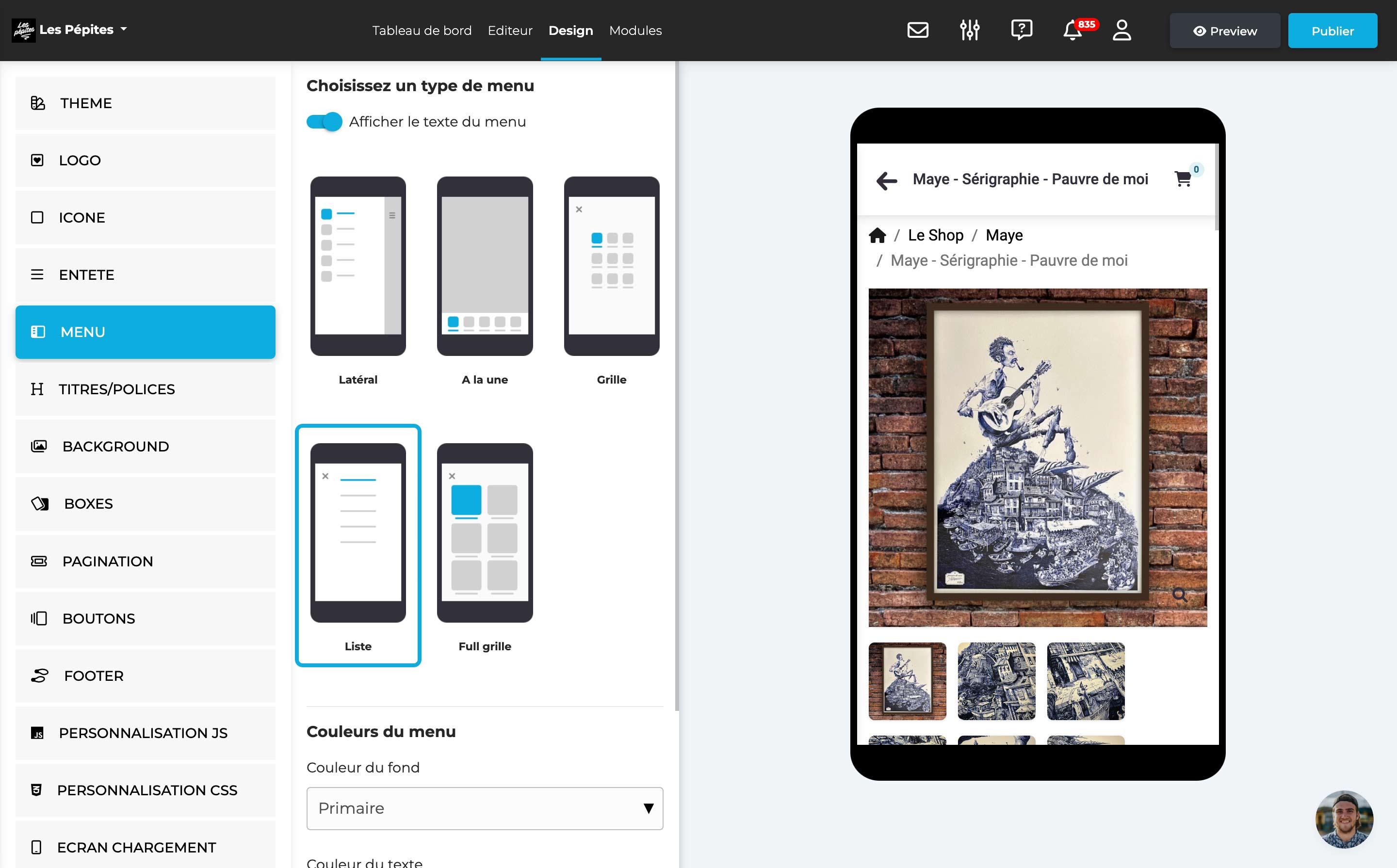Viewport: 1397px width, 868px height.
Task: Select the third product thumbnail in preview
Action: point(1086,681)
